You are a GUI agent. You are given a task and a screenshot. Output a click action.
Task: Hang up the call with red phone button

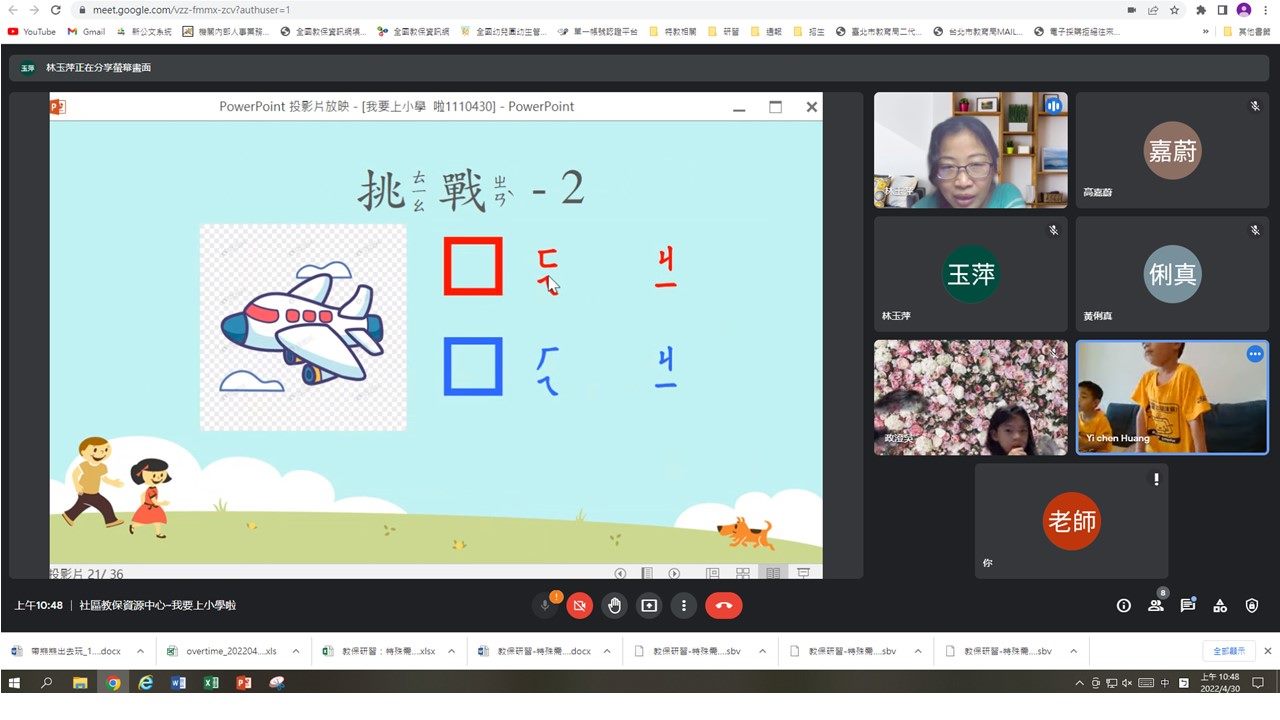(723, 605)
